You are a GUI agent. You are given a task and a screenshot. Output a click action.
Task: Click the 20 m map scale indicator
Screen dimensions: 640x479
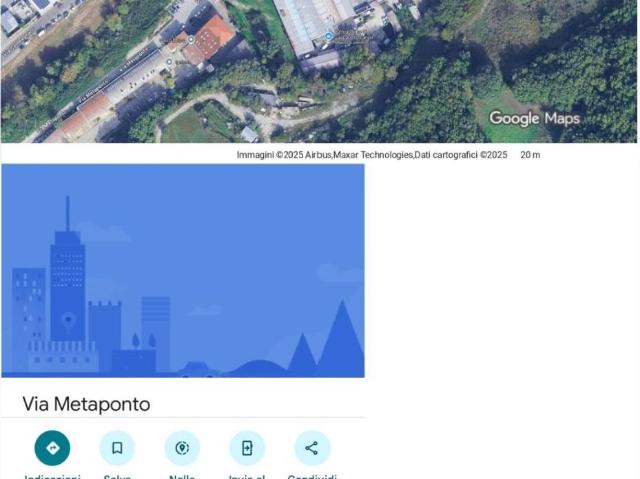pyautogui.click(x=530, y=155)
